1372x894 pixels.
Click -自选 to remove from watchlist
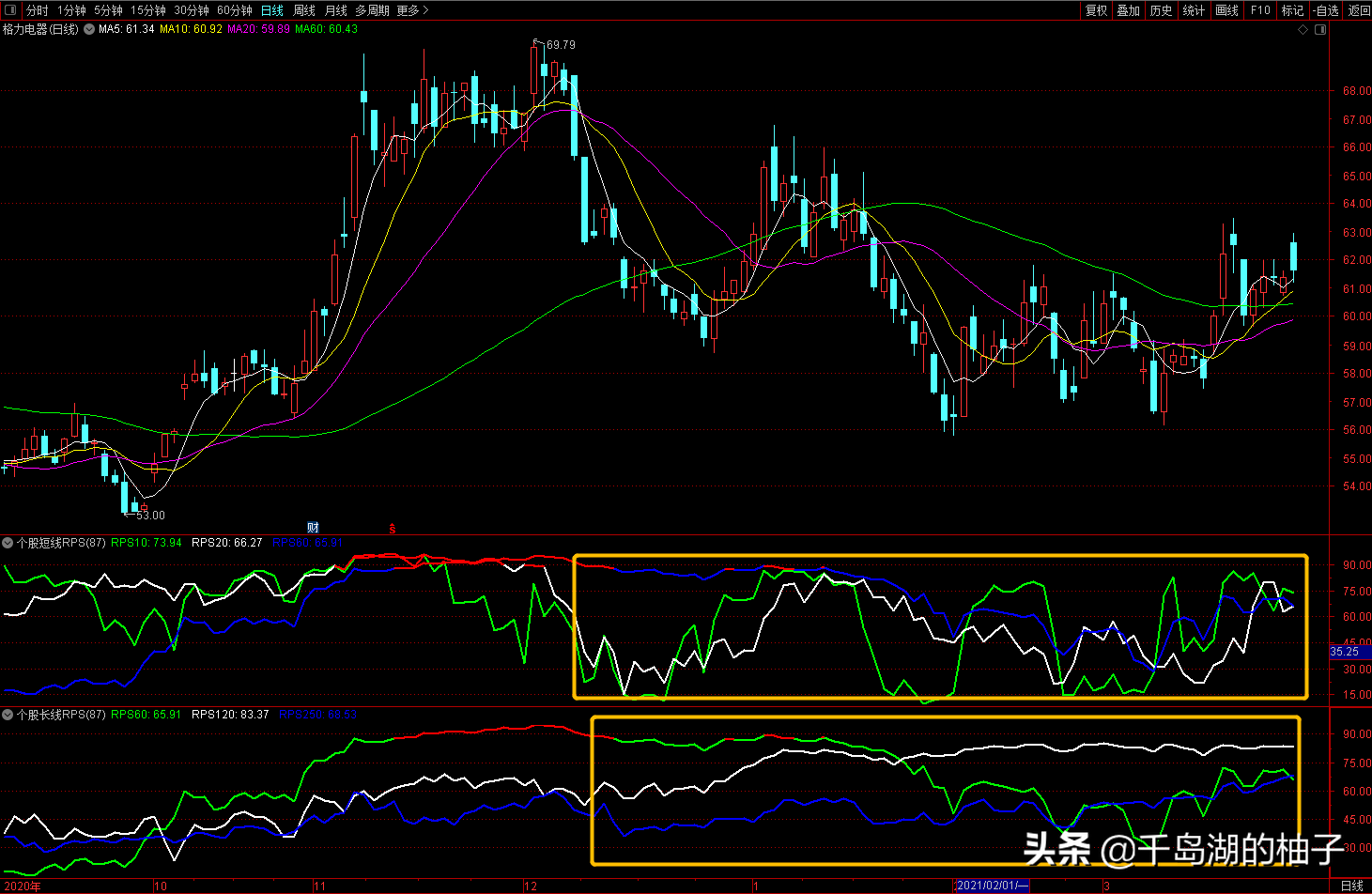[x=1326, y=10]
